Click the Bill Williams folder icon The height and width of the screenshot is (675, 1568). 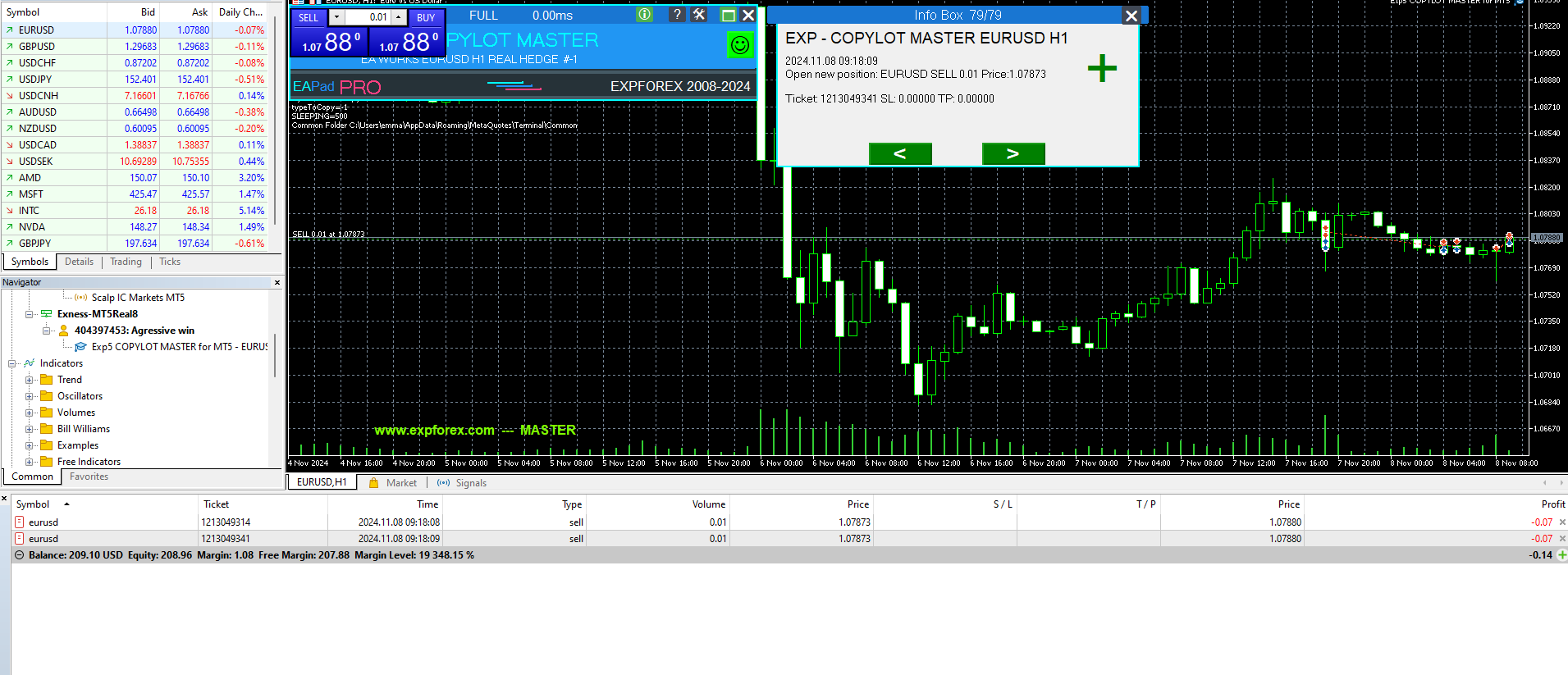coord(47,429)
